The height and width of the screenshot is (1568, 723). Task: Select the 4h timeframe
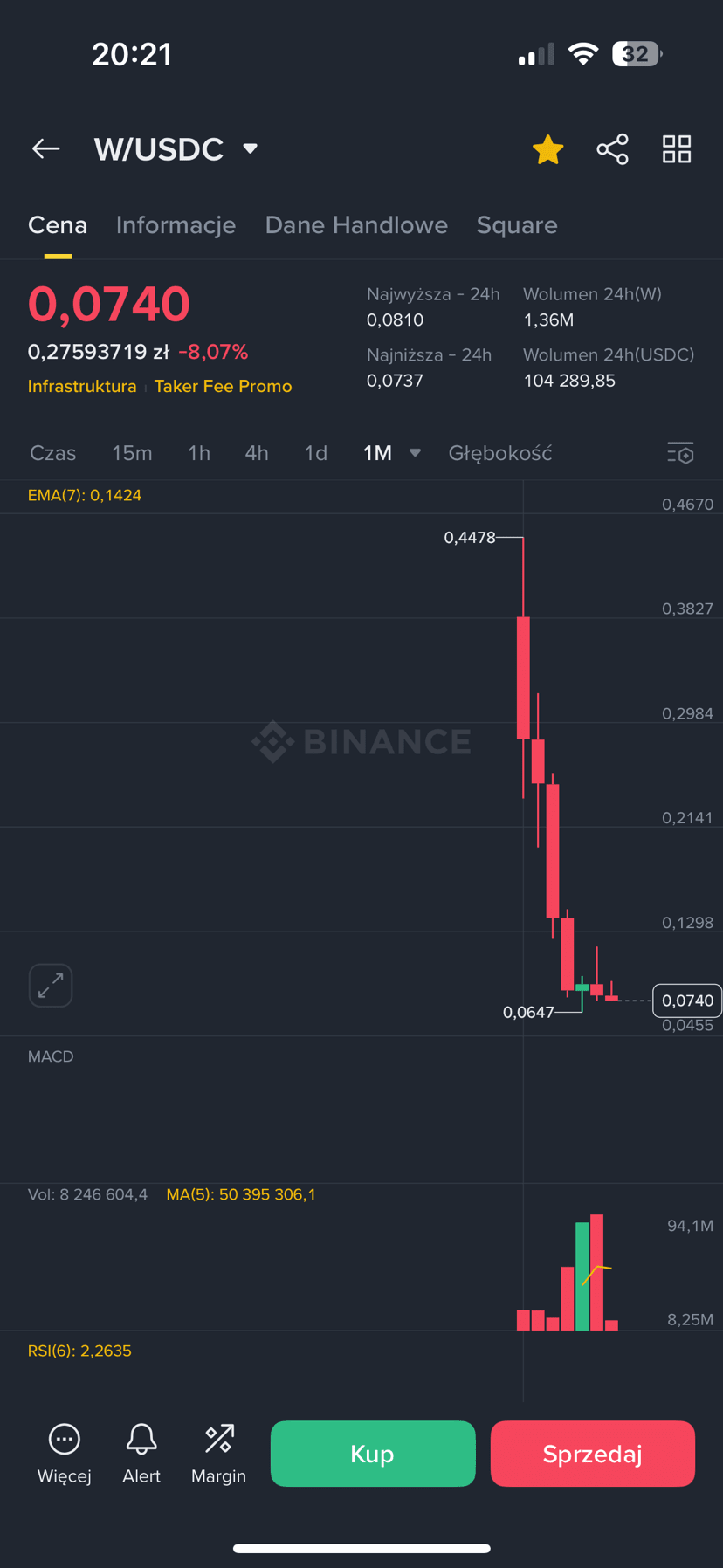(x=257, y=453)
